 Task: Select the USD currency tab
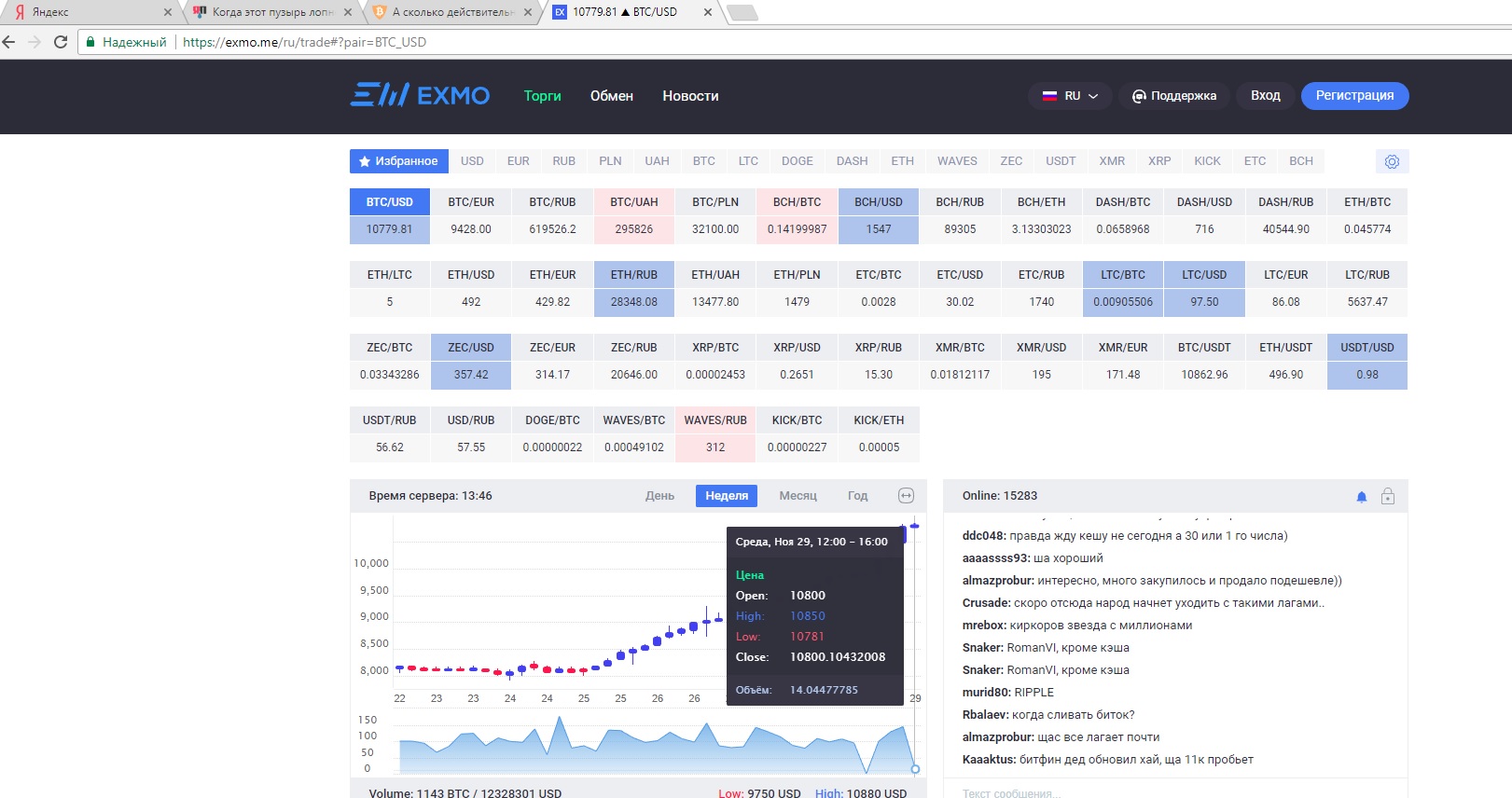472,161
